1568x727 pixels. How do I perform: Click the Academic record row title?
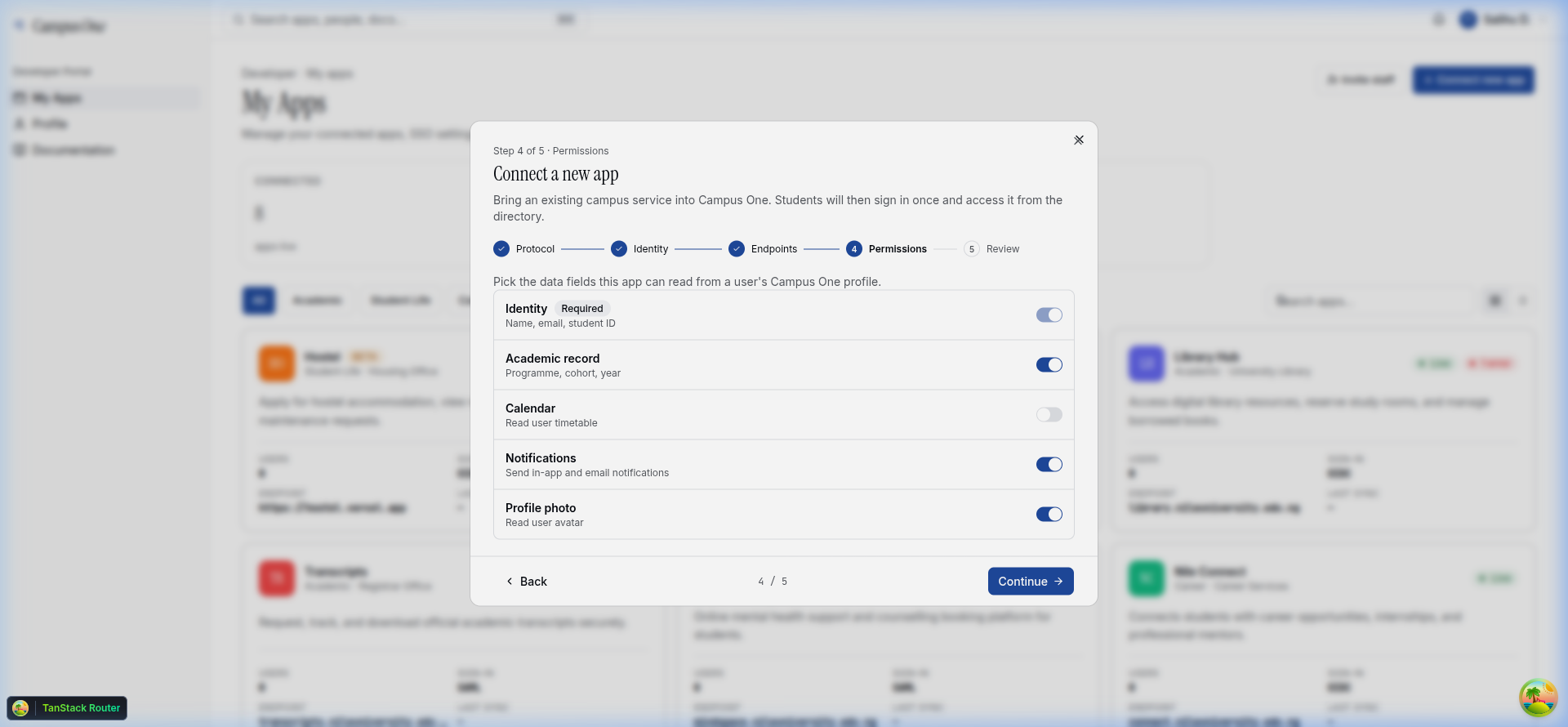tap(552, 359)
